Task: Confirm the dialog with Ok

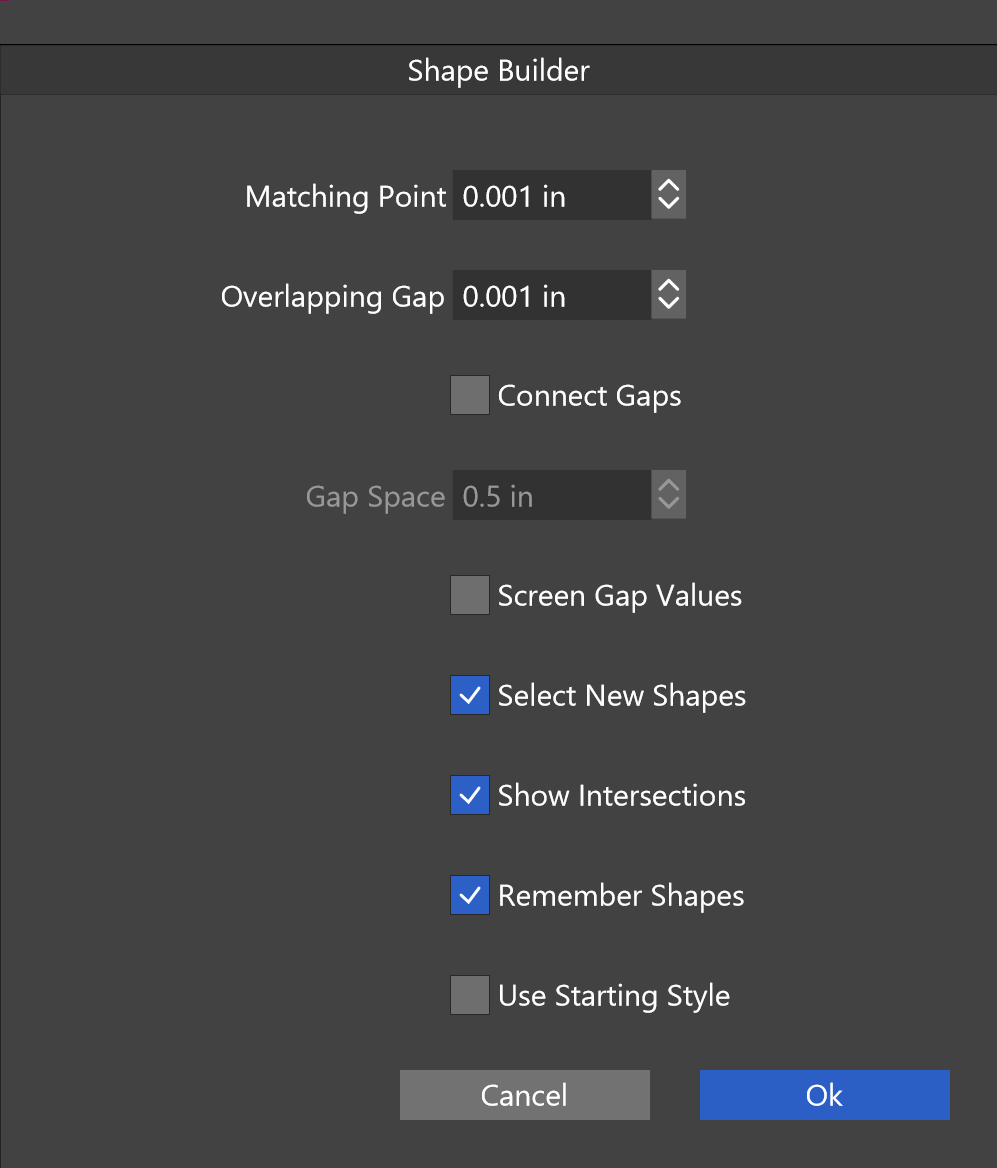Action: 824,1095
